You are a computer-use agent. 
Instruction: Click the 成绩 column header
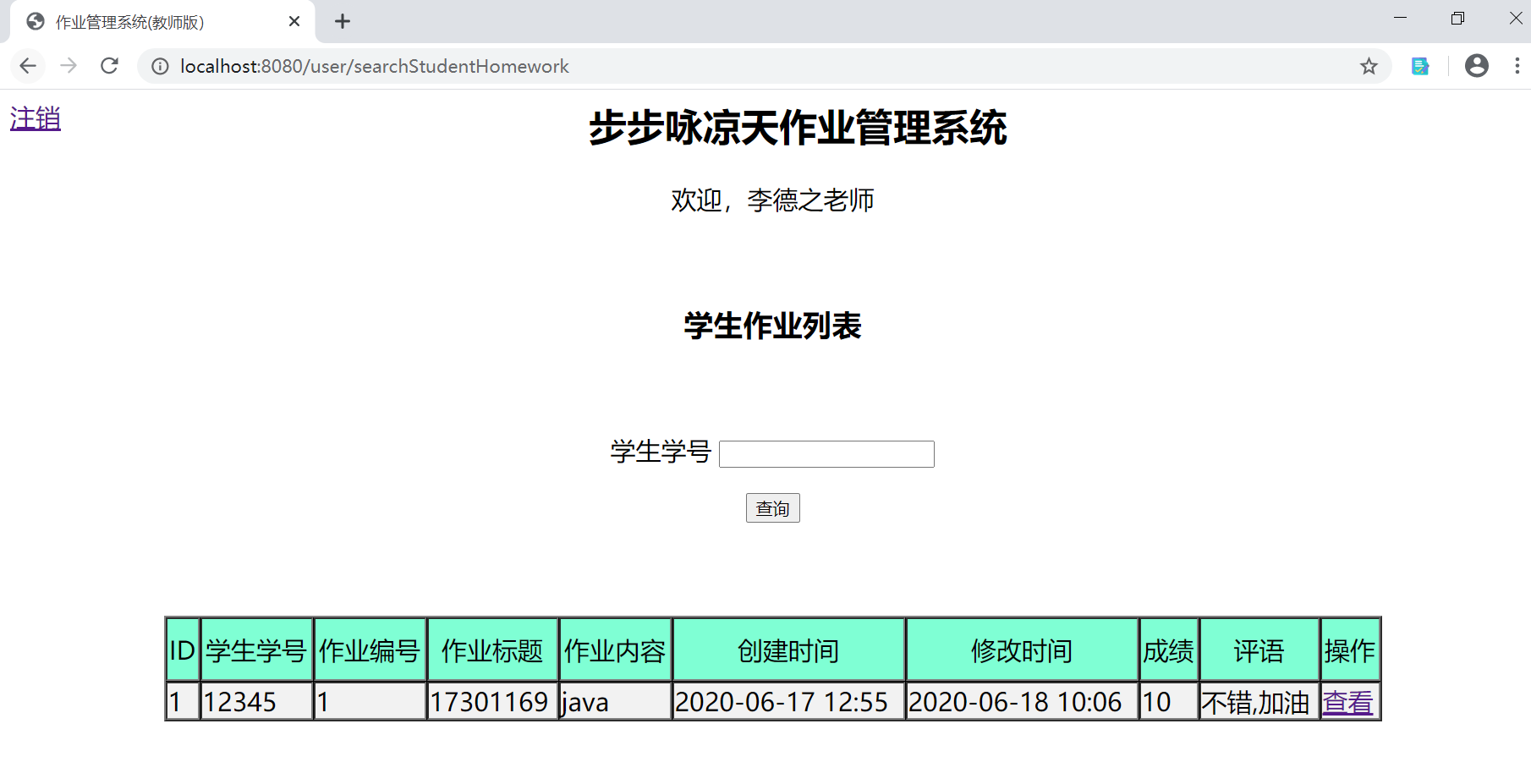click(1169, 650)
